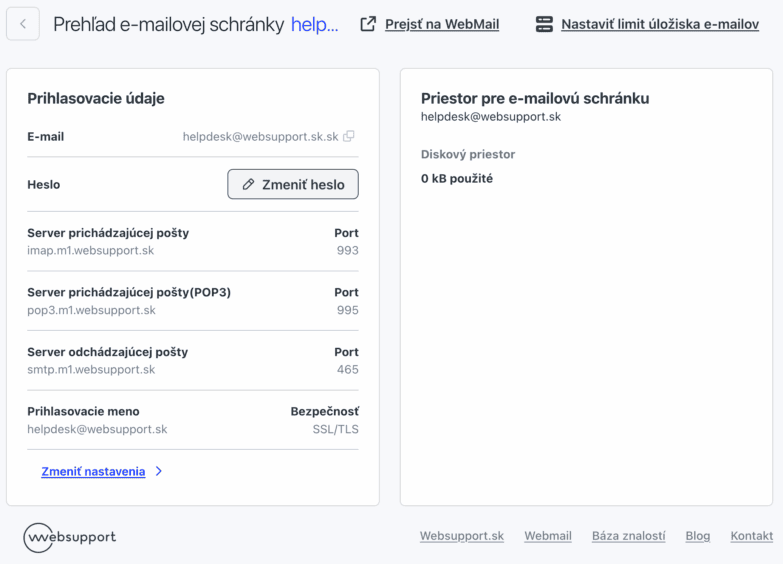Click the external-link icon beside Prejsť na WebMail
This screenshot has width=783, height=564.
(368, 24)
